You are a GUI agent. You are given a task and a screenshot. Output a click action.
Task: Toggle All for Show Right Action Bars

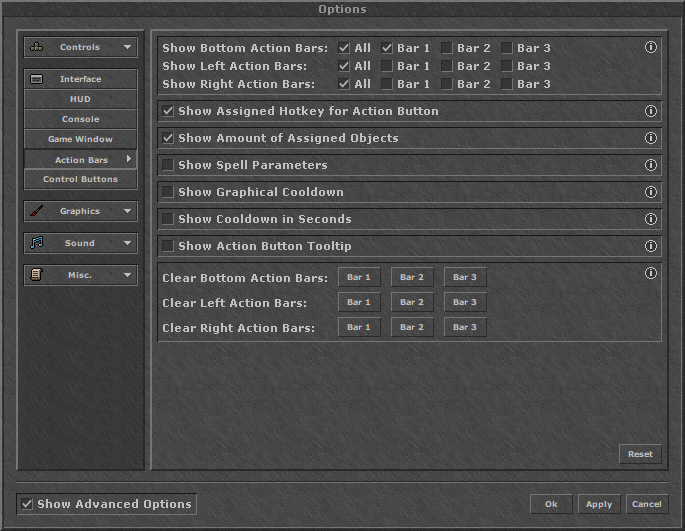tap(344, 84)
